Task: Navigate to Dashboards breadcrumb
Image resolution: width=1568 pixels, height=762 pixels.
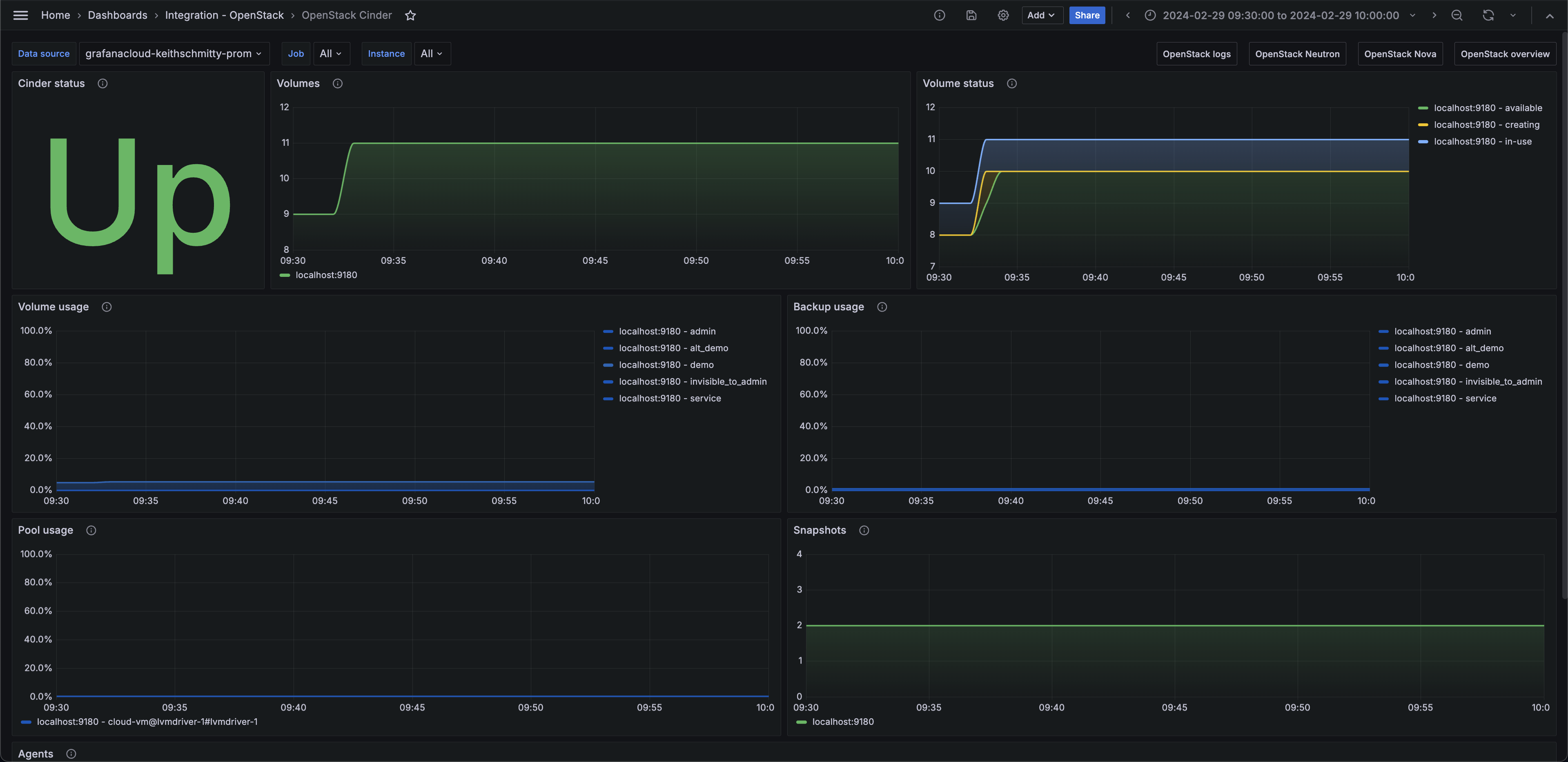Action: (x=118, y=15)
